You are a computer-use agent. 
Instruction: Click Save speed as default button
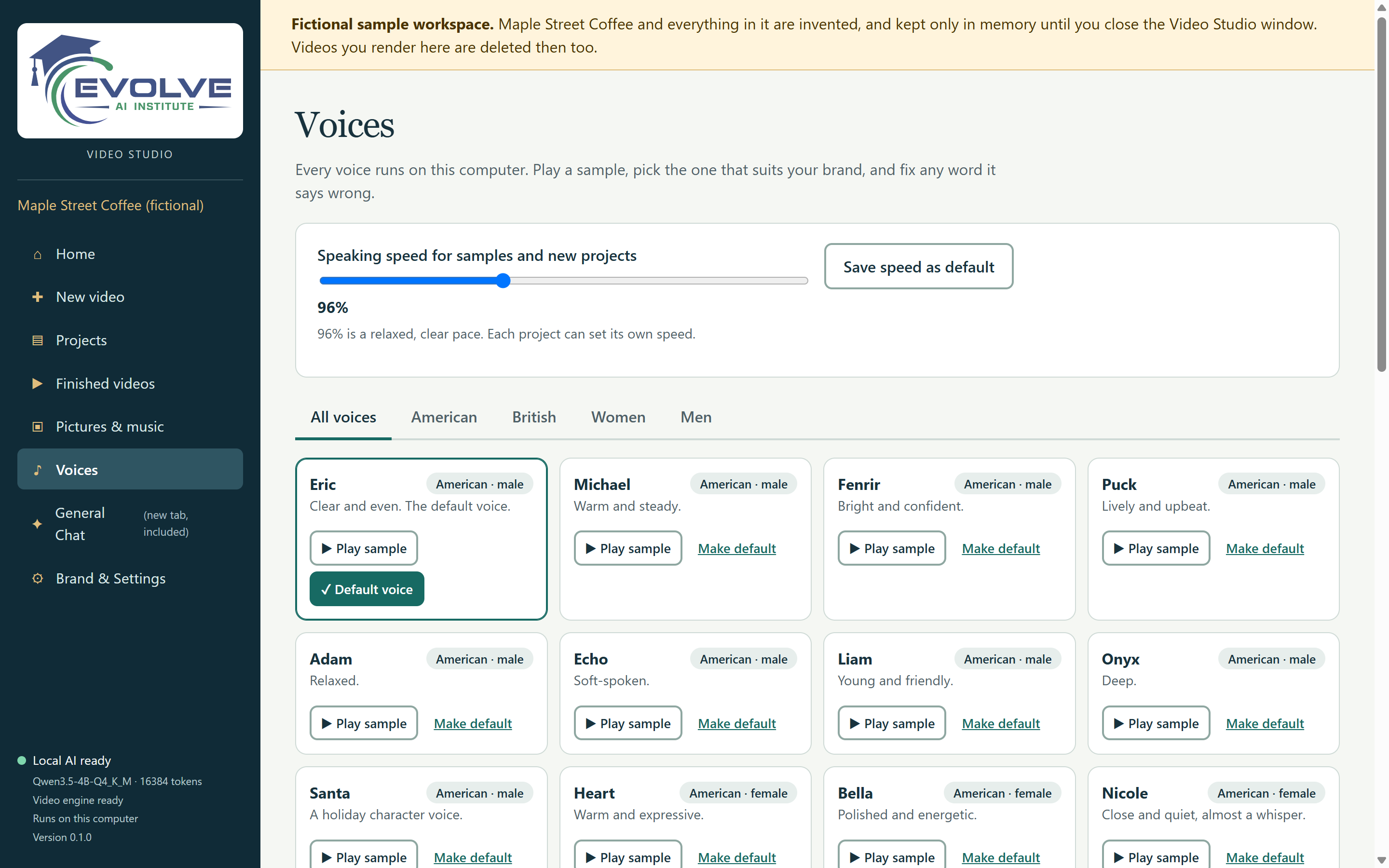[918, 266]
